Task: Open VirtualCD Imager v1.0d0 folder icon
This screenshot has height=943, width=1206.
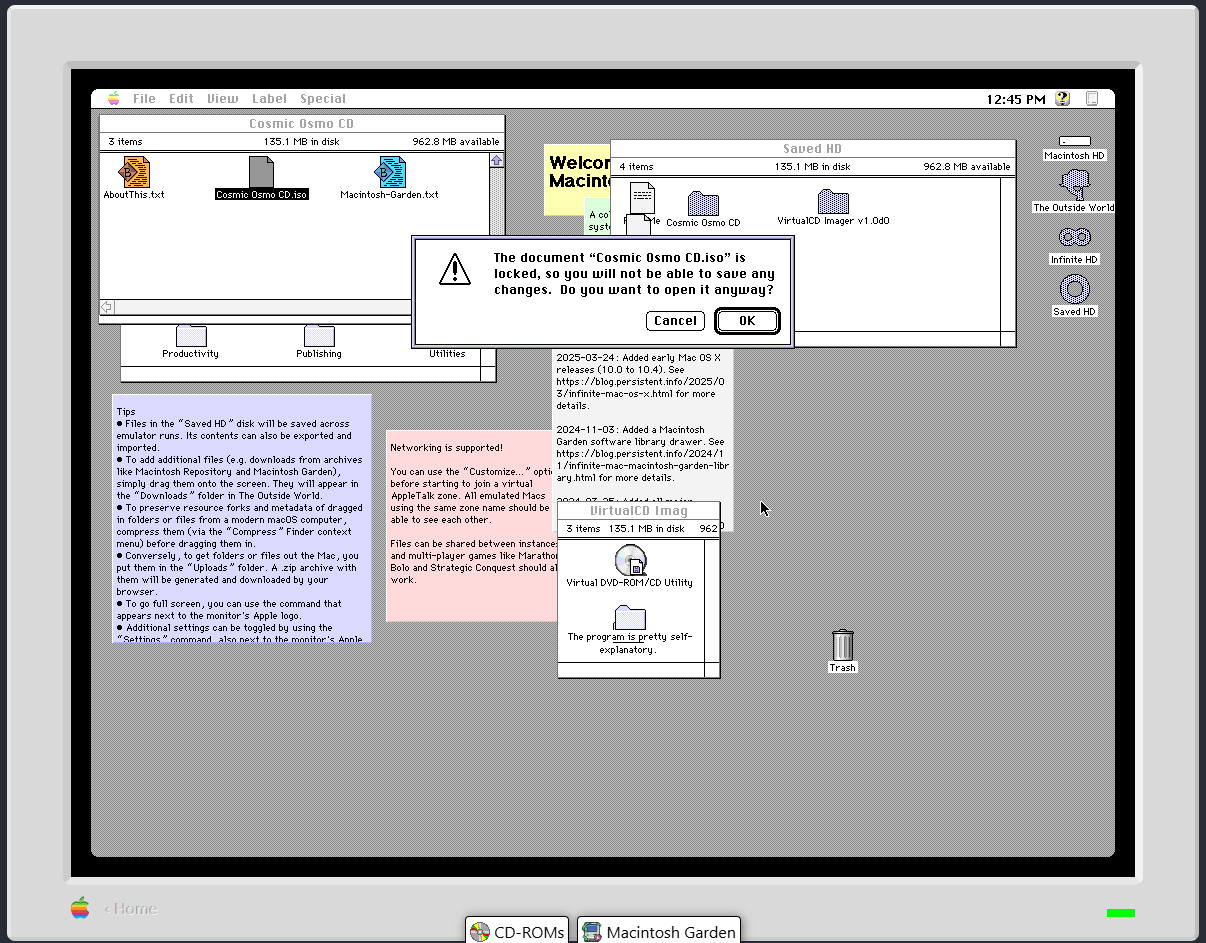Action: pyautogui.click(x=833, y=201)
